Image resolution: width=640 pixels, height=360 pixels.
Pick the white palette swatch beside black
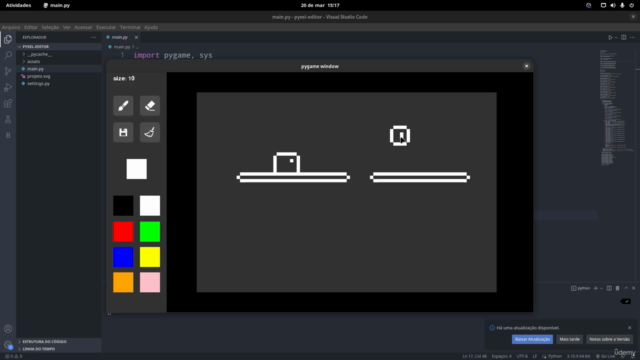click(x=150, y=205)
